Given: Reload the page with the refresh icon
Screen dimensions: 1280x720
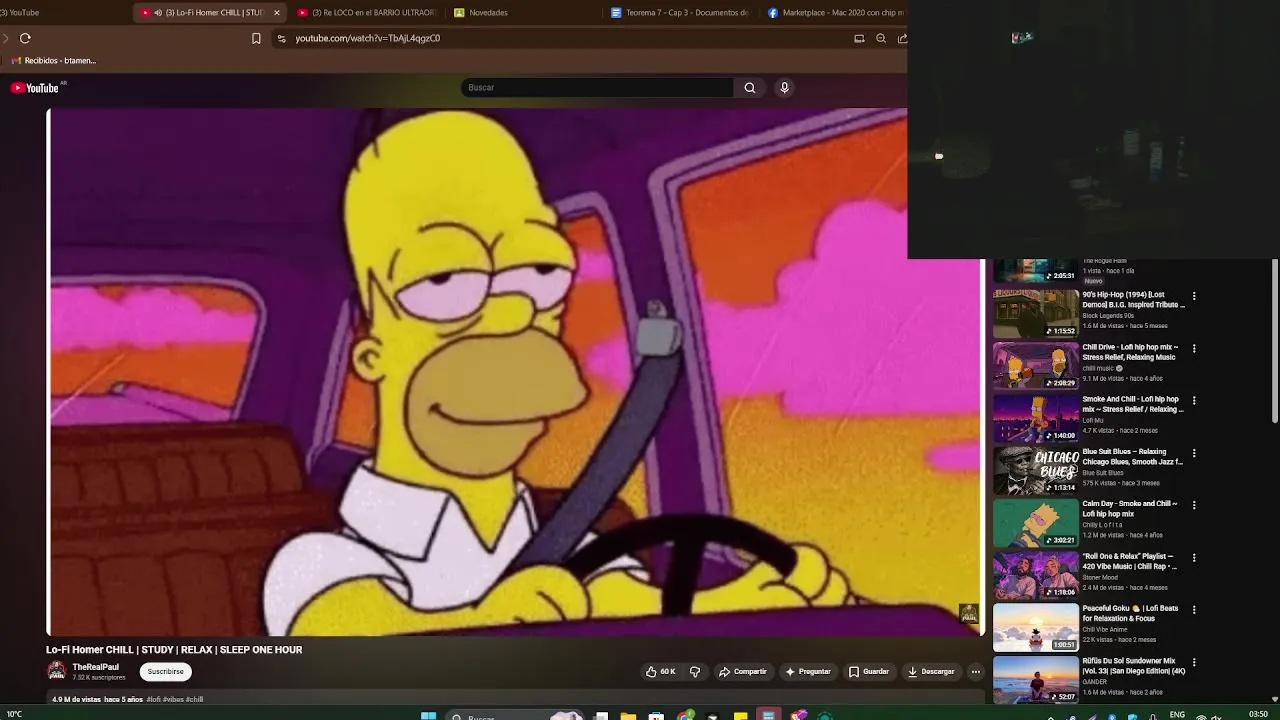Looking at the screenshot, I should point(25,38).
